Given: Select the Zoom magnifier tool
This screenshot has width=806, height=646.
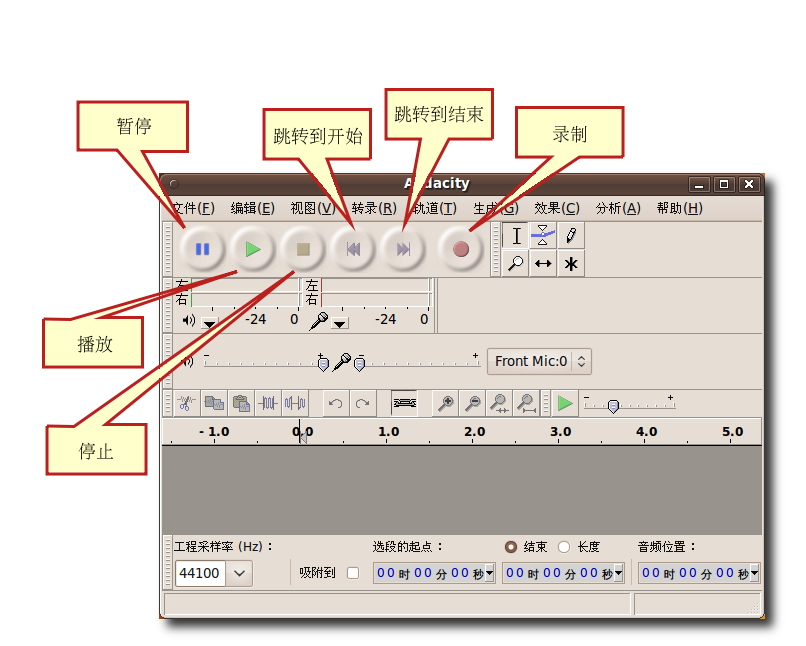Looking at the screenshot, I should click(x=516, y=264).
